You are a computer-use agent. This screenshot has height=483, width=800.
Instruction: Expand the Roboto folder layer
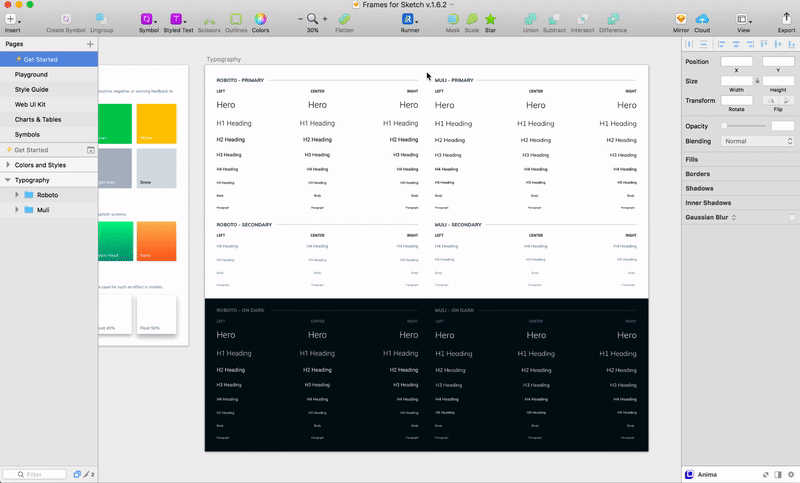click(x=17, y=195)
